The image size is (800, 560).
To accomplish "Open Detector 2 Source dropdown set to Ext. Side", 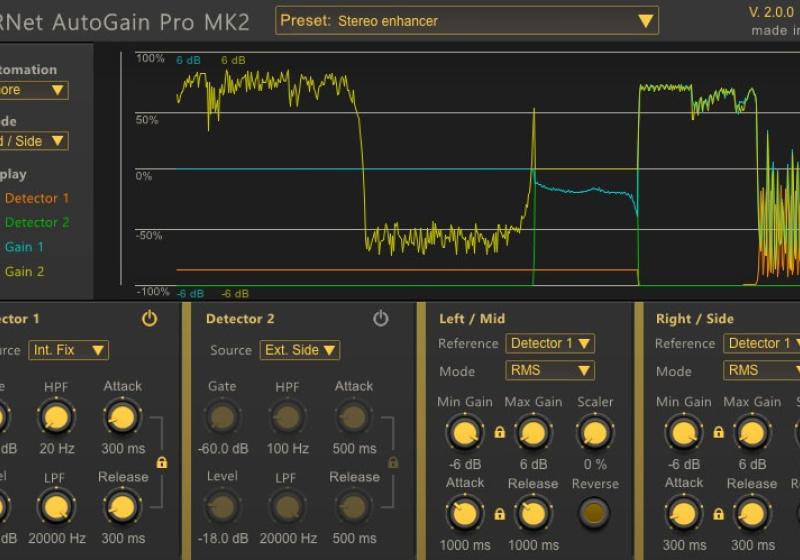I will [300, 350].
